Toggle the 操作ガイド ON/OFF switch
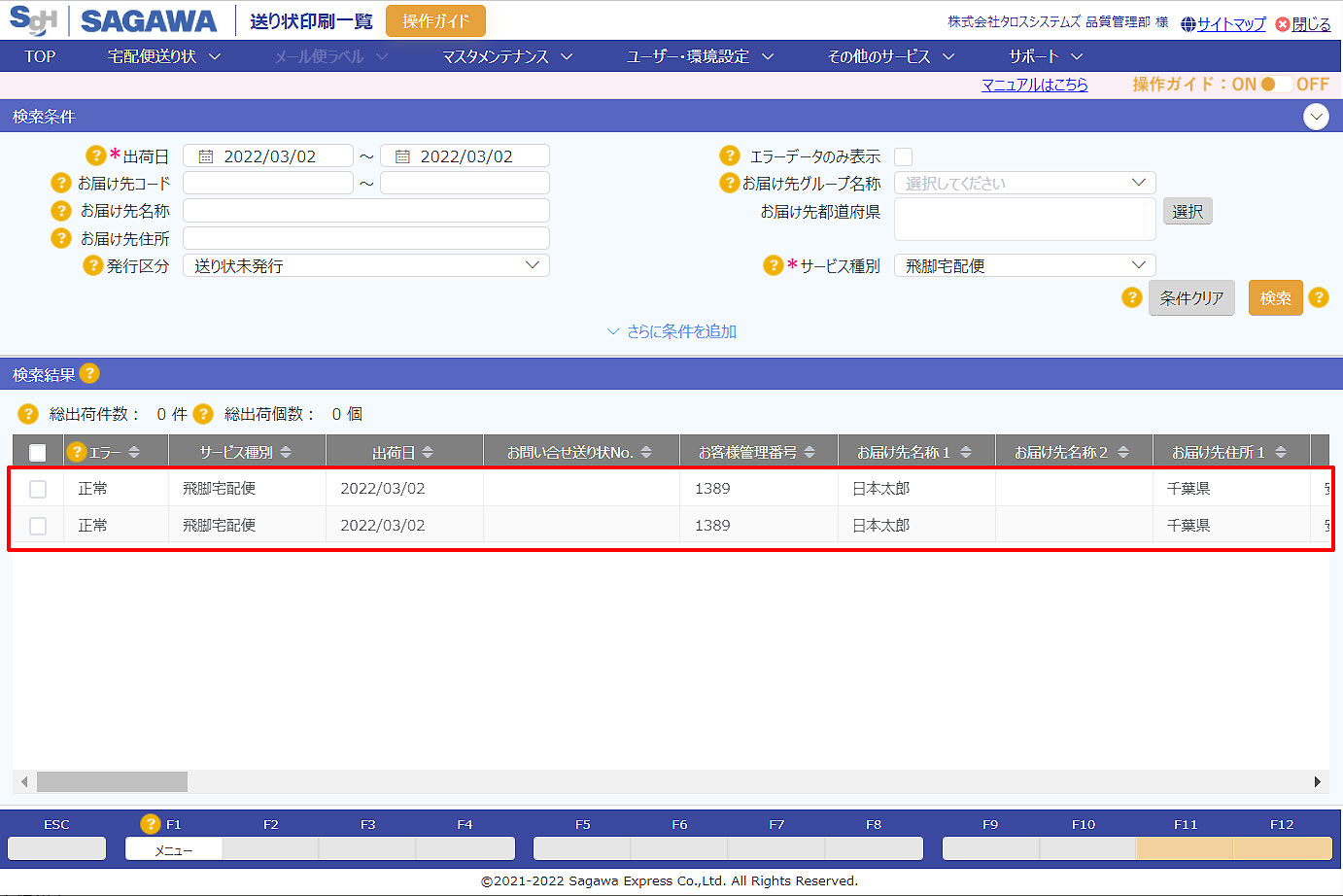1343x896 pixels. click(x=1278, y=85)
